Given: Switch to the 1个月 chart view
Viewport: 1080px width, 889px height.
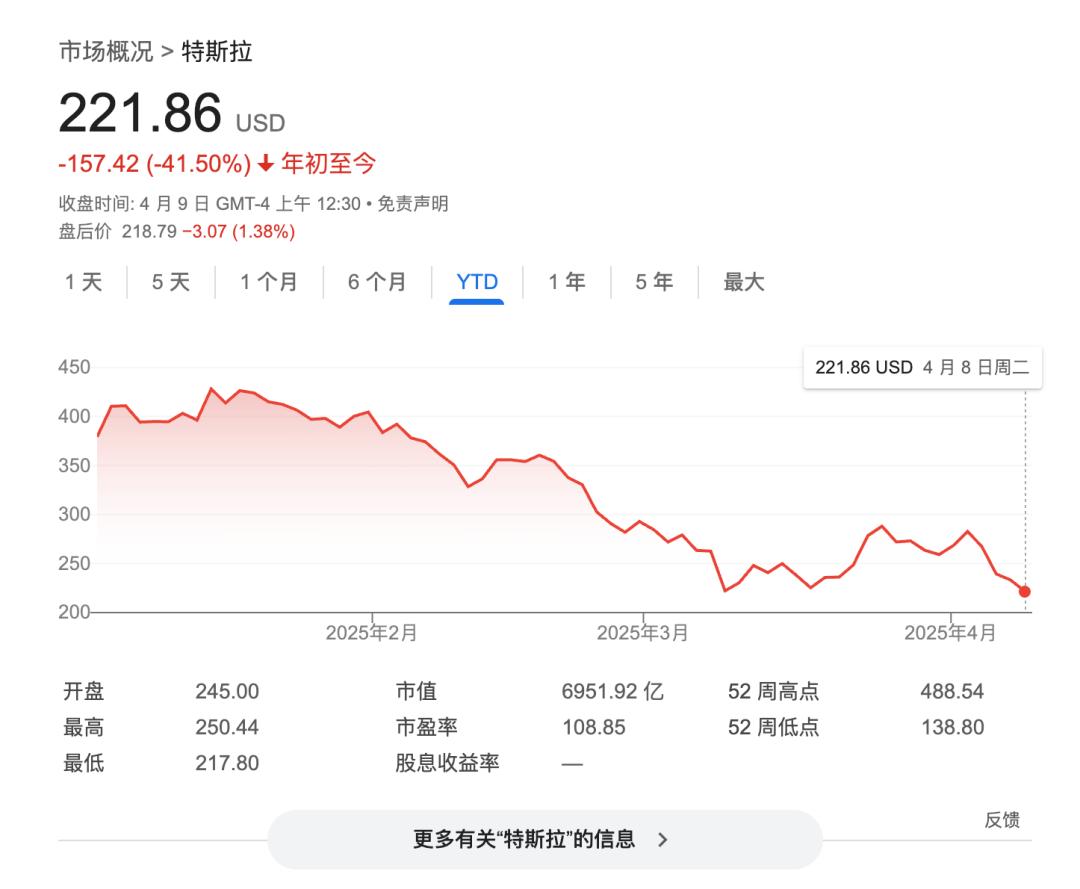Looking at the screenshot, I should point(267,282).
